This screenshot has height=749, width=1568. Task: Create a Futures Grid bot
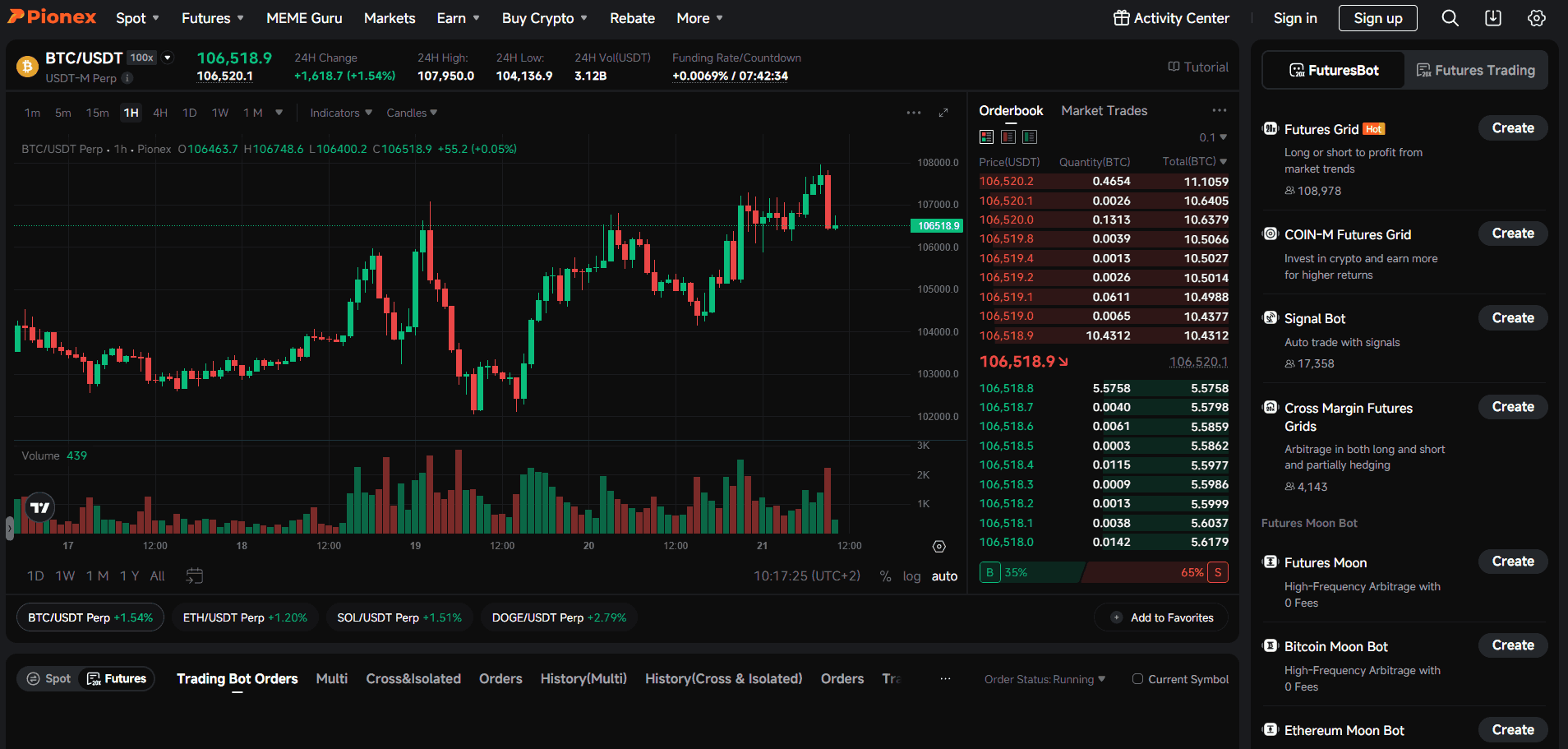(x=1512, y=127)
